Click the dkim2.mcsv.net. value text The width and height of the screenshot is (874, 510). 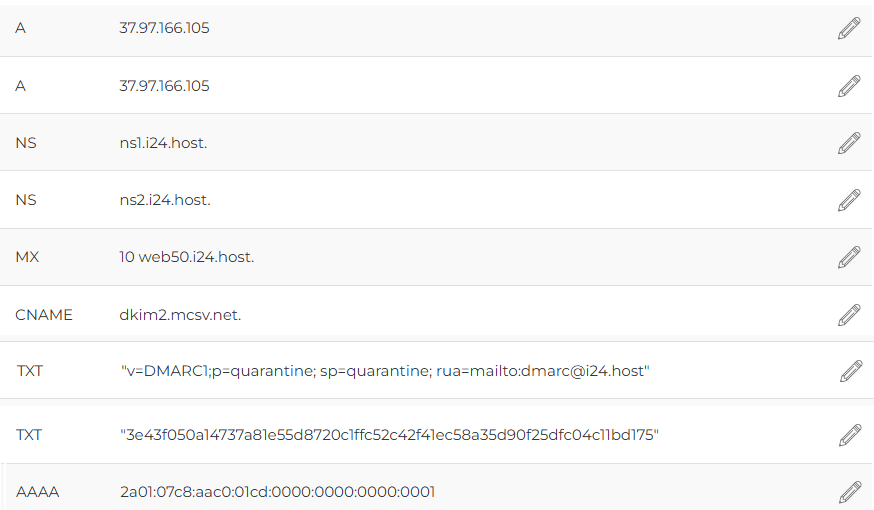[180, 315]
